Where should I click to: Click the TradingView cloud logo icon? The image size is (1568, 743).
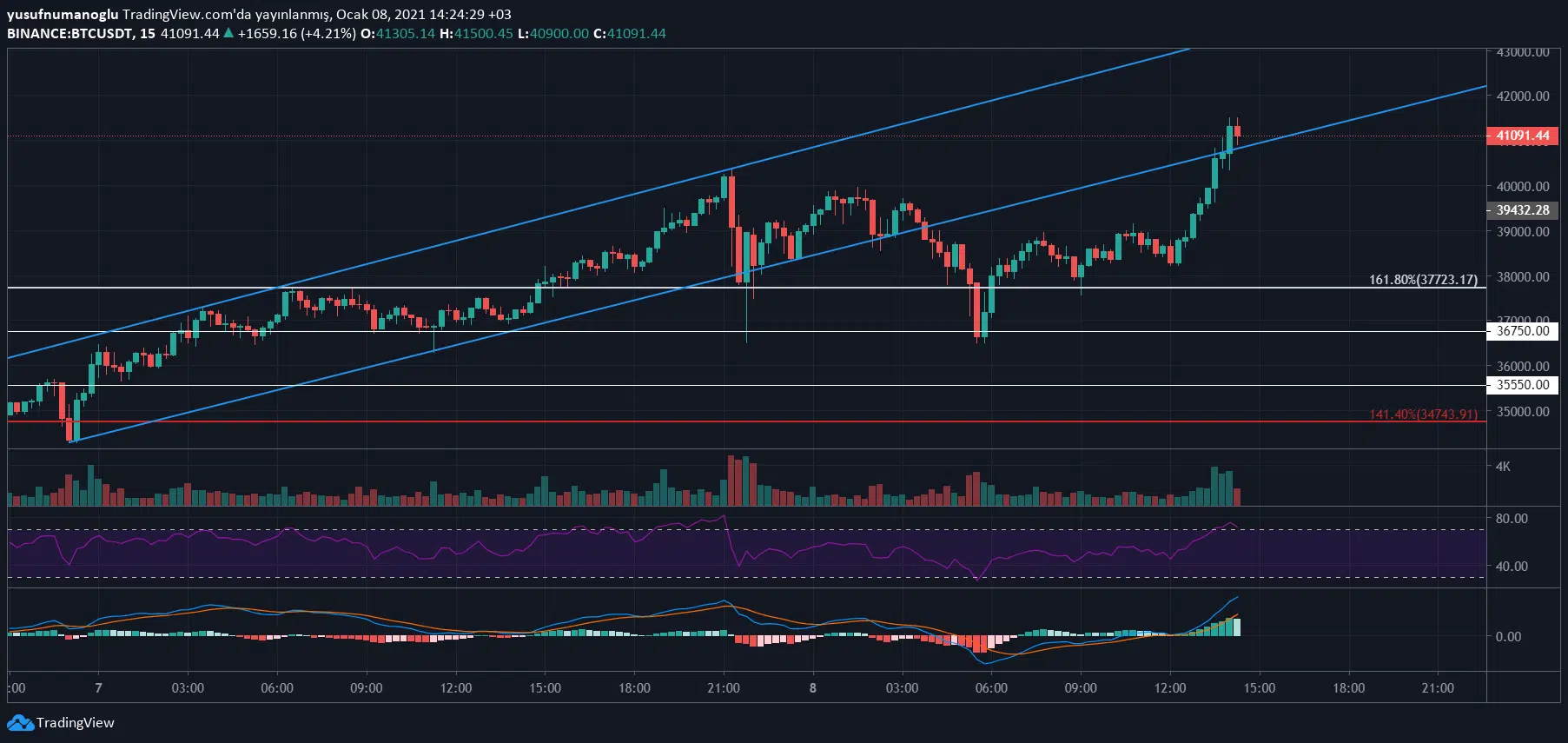pyautogui.click(x=20, y=723)
